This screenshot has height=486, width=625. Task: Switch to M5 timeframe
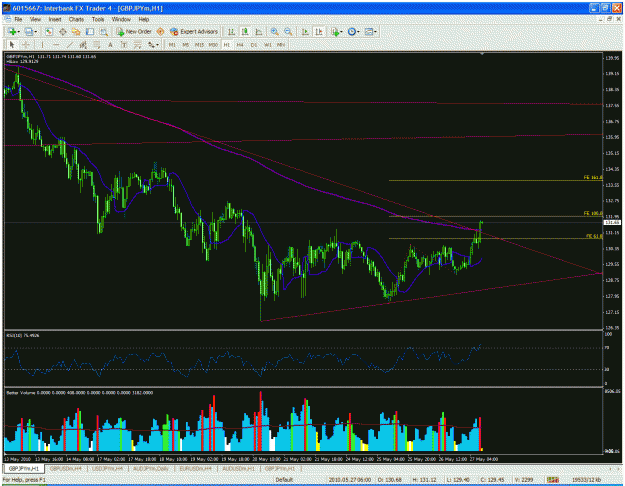[x=185, y=45]
